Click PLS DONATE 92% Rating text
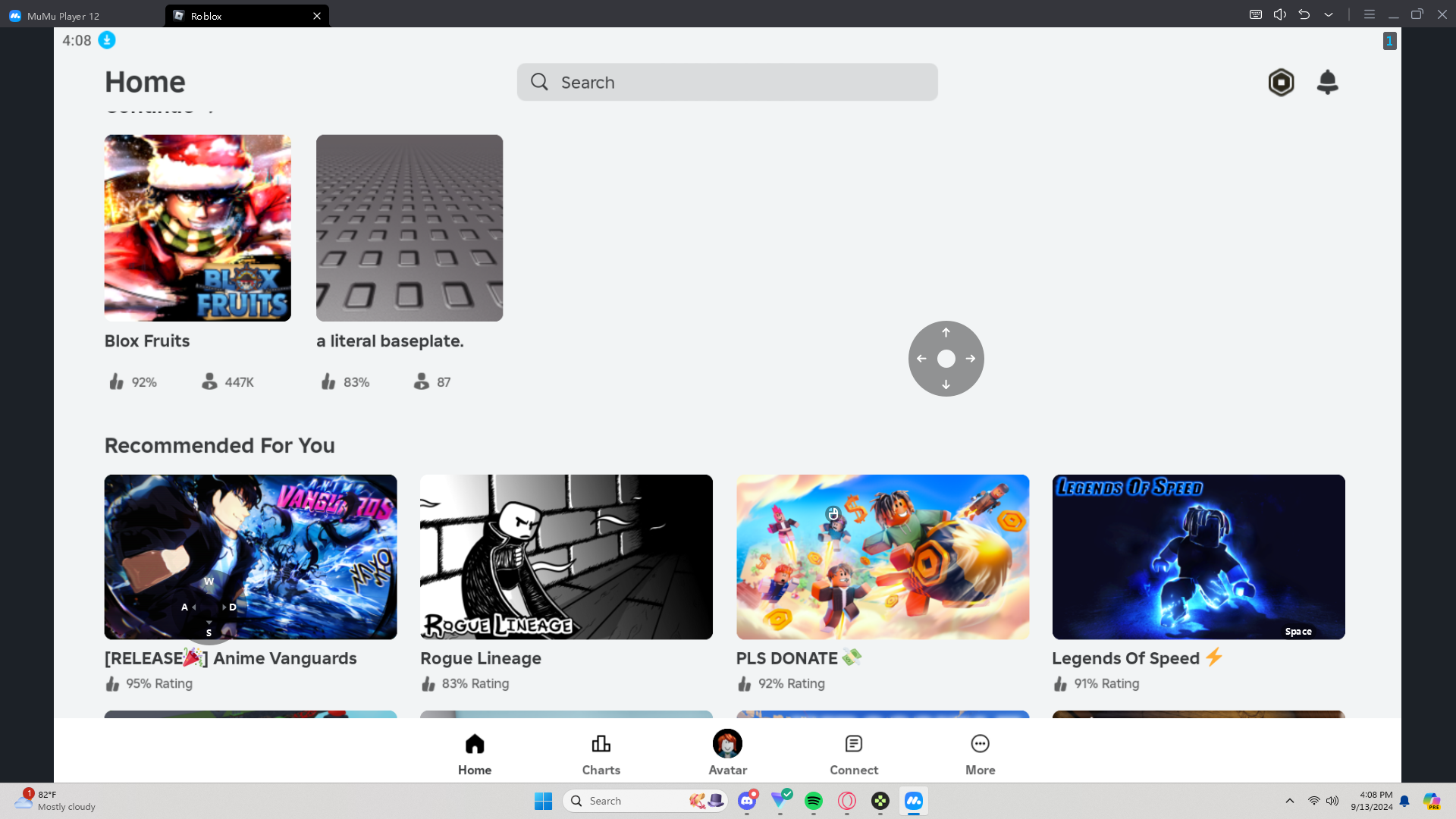The image size is (1456, 819). point(792,684)
